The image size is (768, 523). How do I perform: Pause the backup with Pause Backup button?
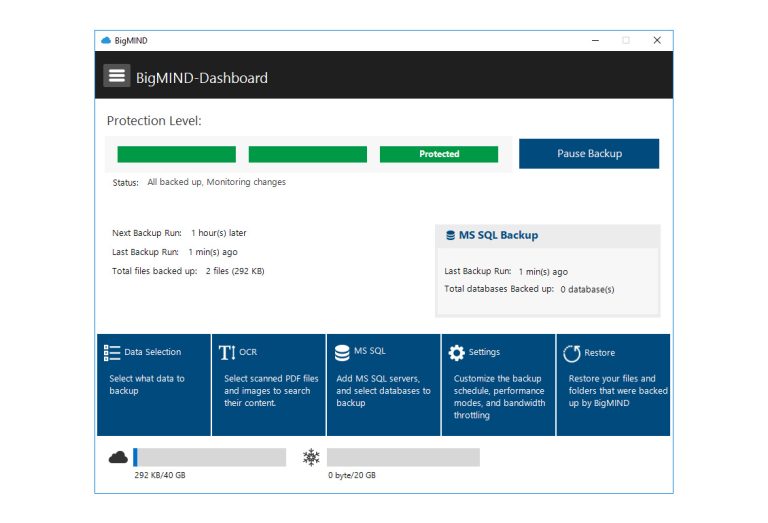589,154
